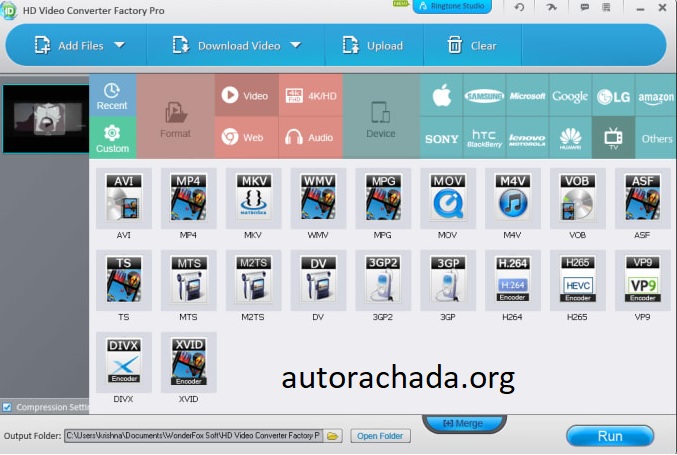This screenshot has width=677, height=455.
Task: Open LG device presets
Action: [613, 95]
